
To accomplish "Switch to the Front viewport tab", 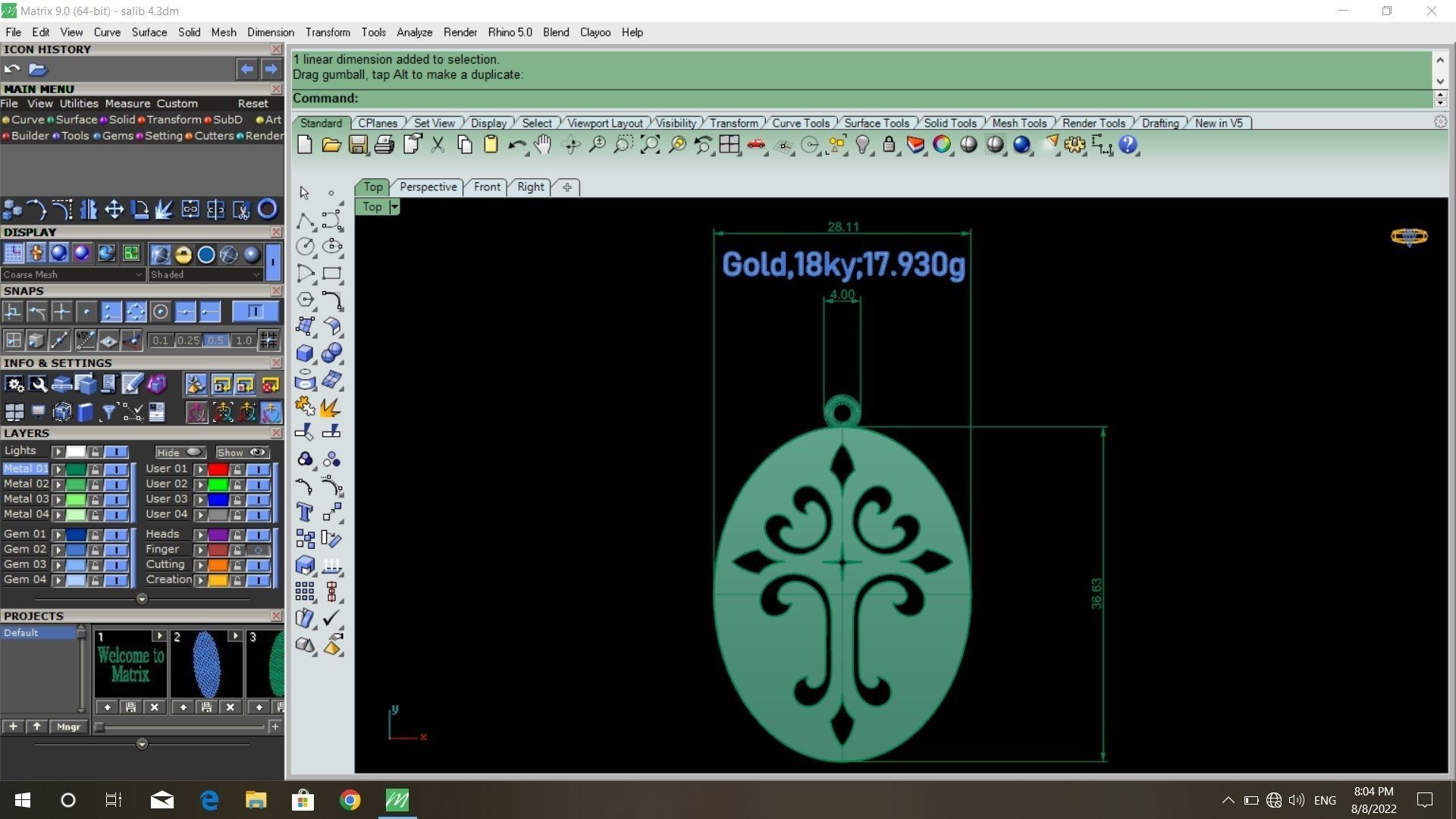I will coord(487,187).
